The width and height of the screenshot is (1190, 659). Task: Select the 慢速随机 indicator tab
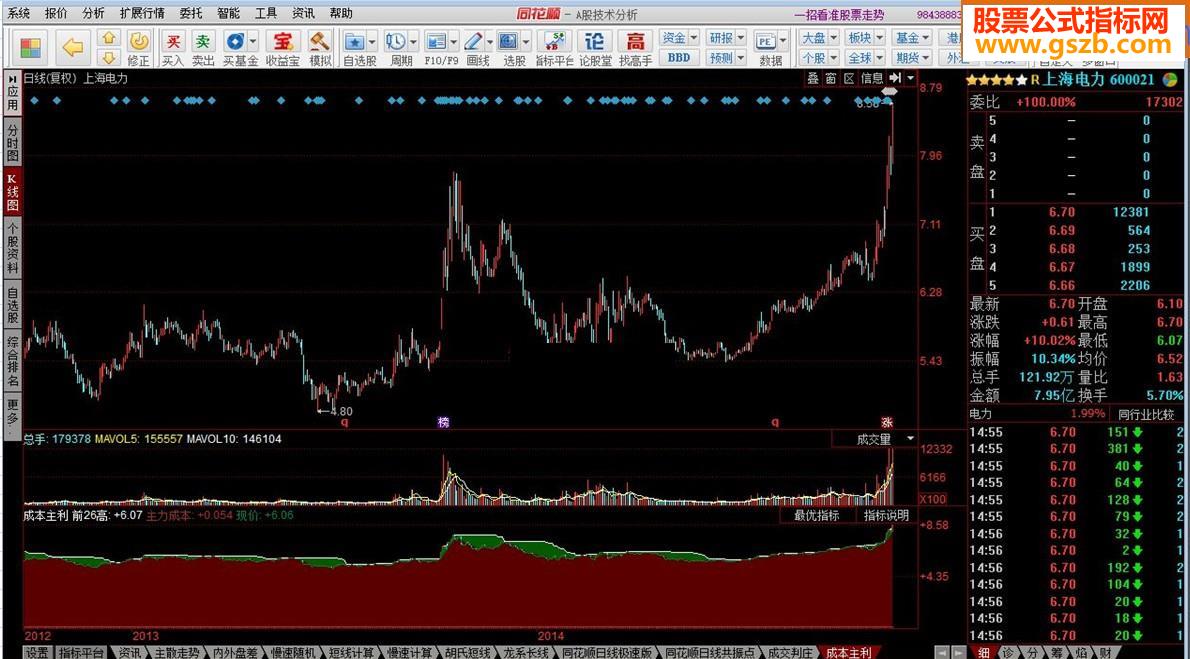tap(293, 652)
